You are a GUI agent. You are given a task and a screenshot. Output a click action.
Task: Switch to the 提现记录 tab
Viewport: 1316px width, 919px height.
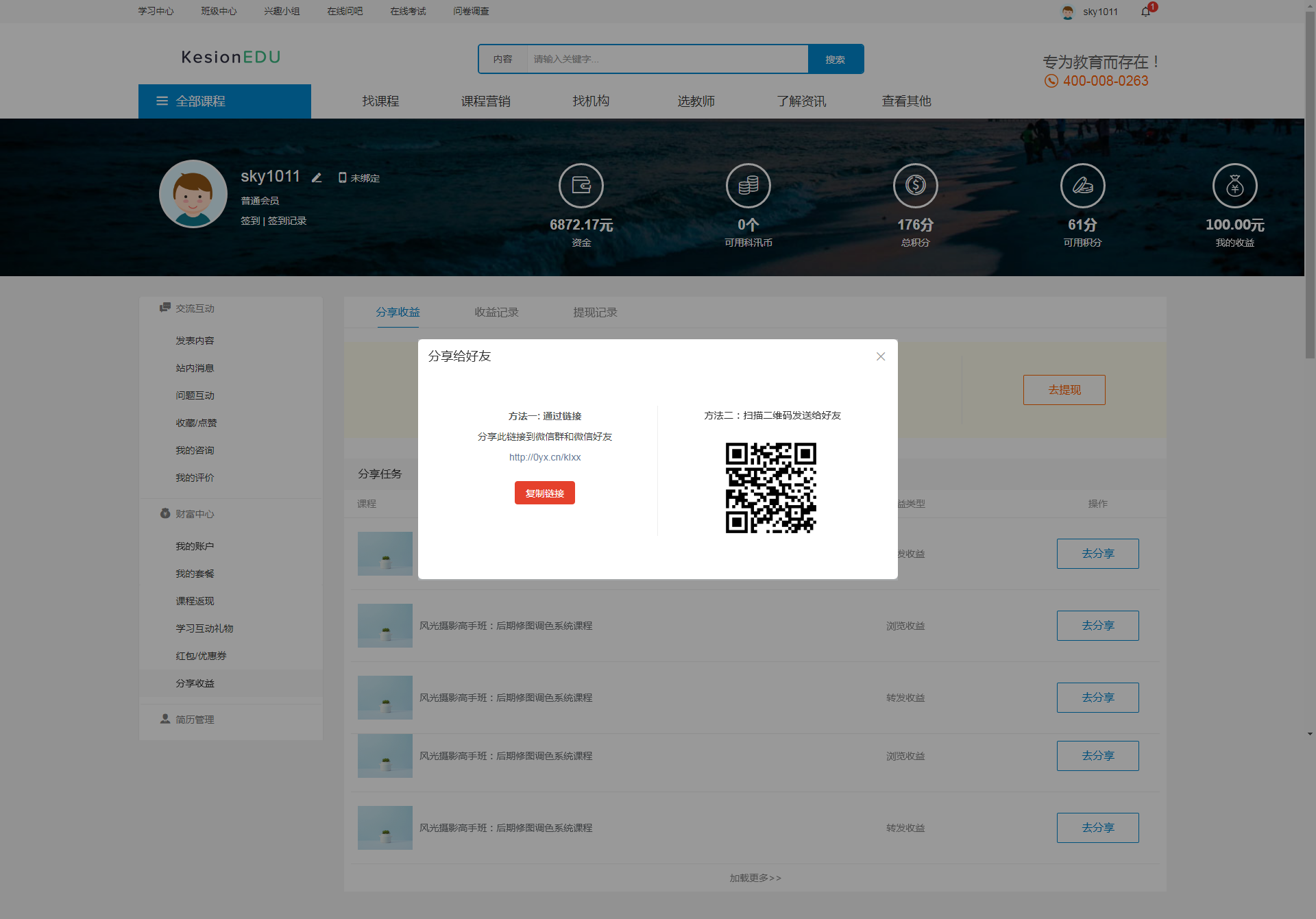pyautogui.click(x=595, y=313)
